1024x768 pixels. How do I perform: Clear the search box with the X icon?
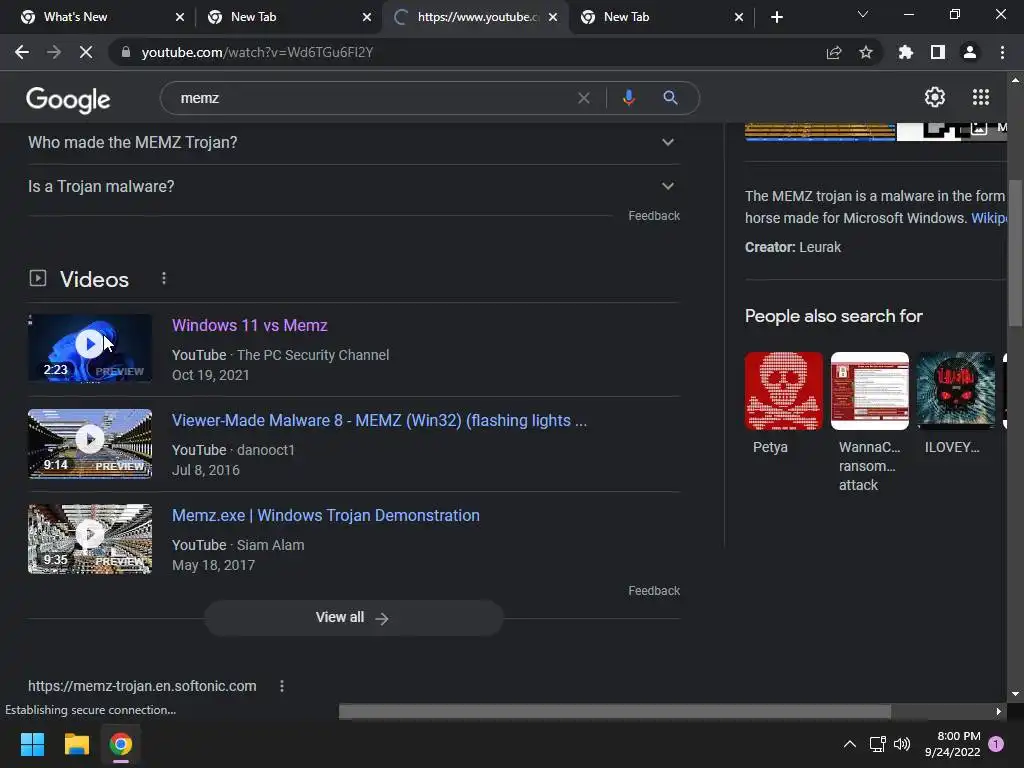pos(584,98)
